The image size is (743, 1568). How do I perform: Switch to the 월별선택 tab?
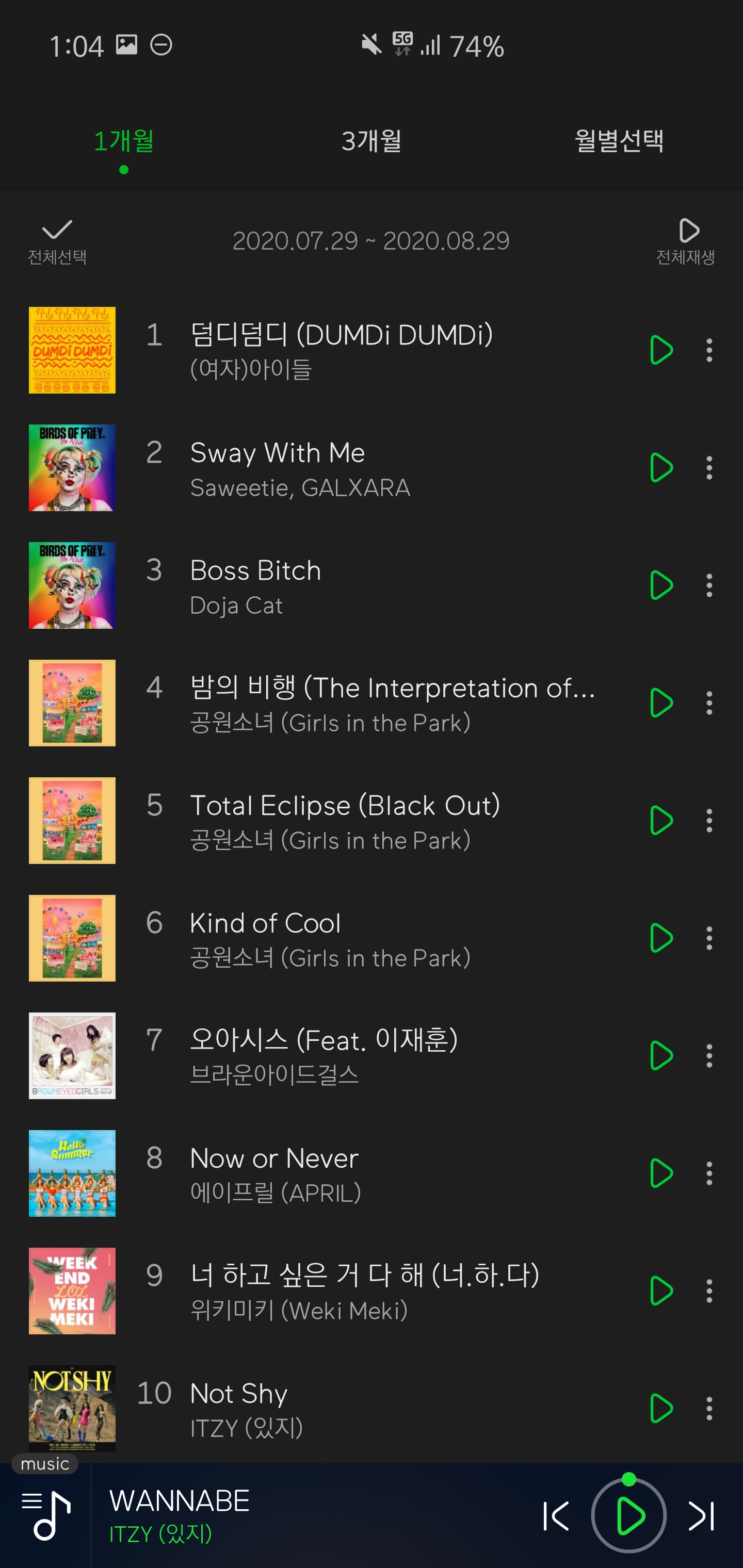619,141
